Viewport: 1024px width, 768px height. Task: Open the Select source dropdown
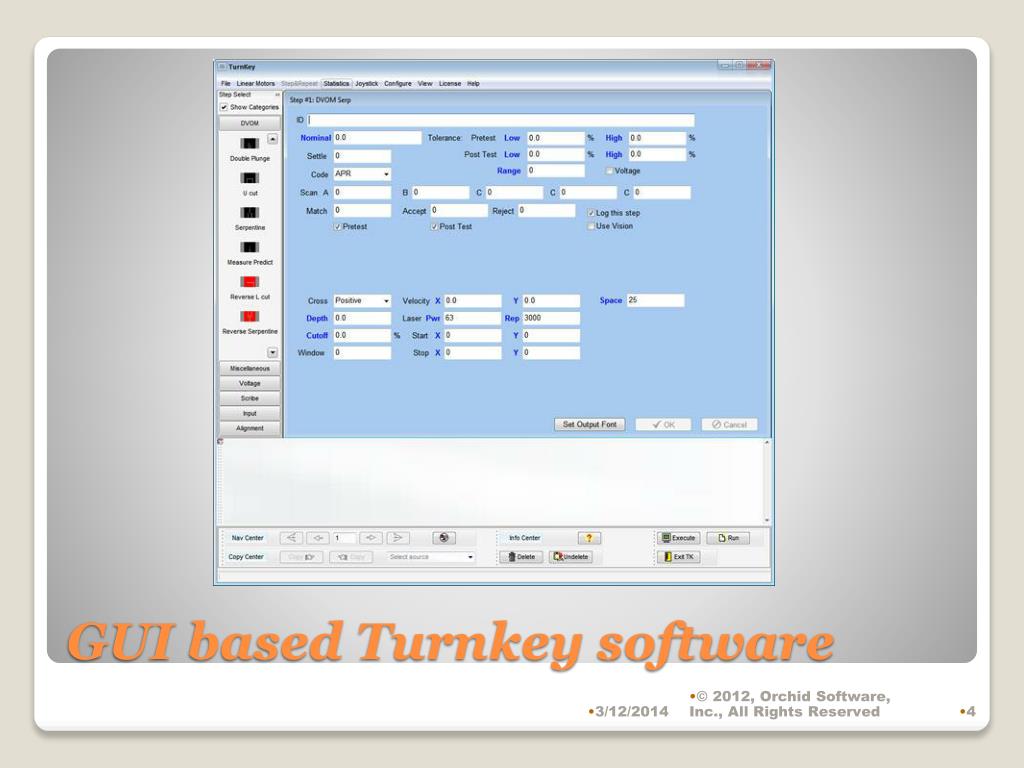[431, 557]
